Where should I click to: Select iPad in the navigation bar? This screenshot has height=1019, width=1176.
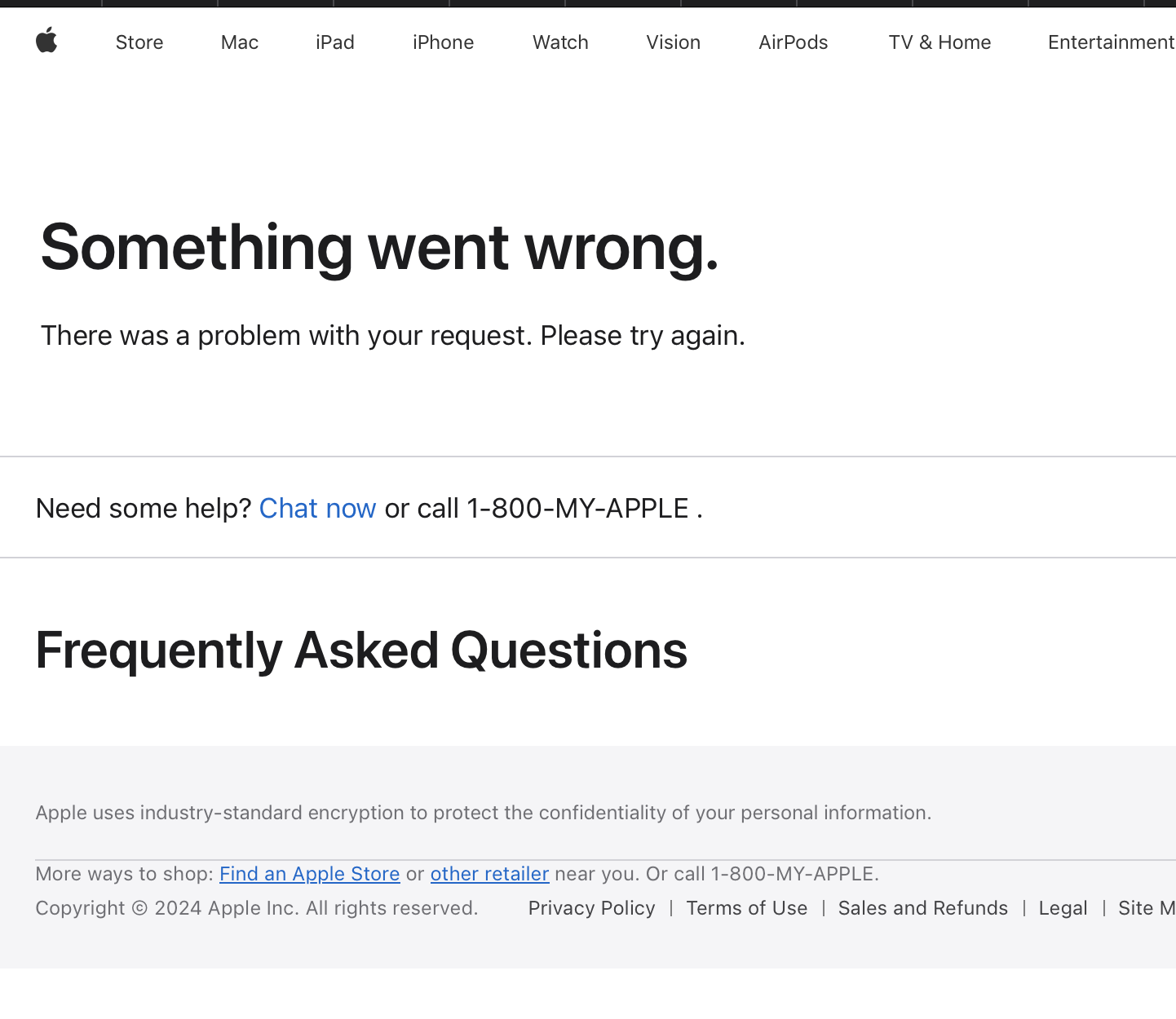point(335,42)
